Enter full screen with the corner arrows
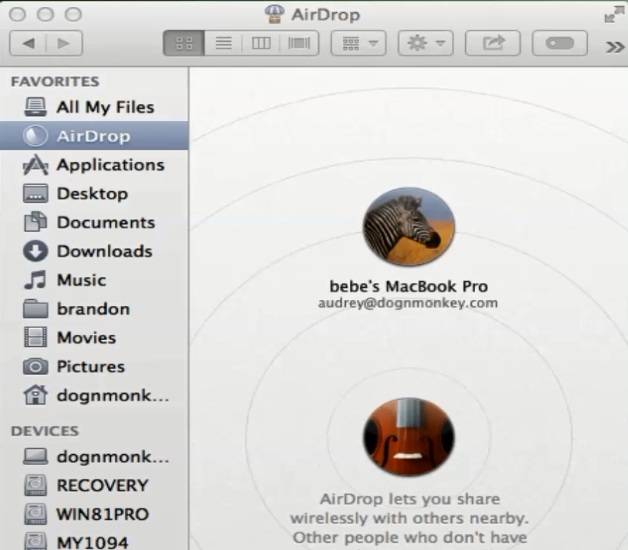 tap(612, 14)
